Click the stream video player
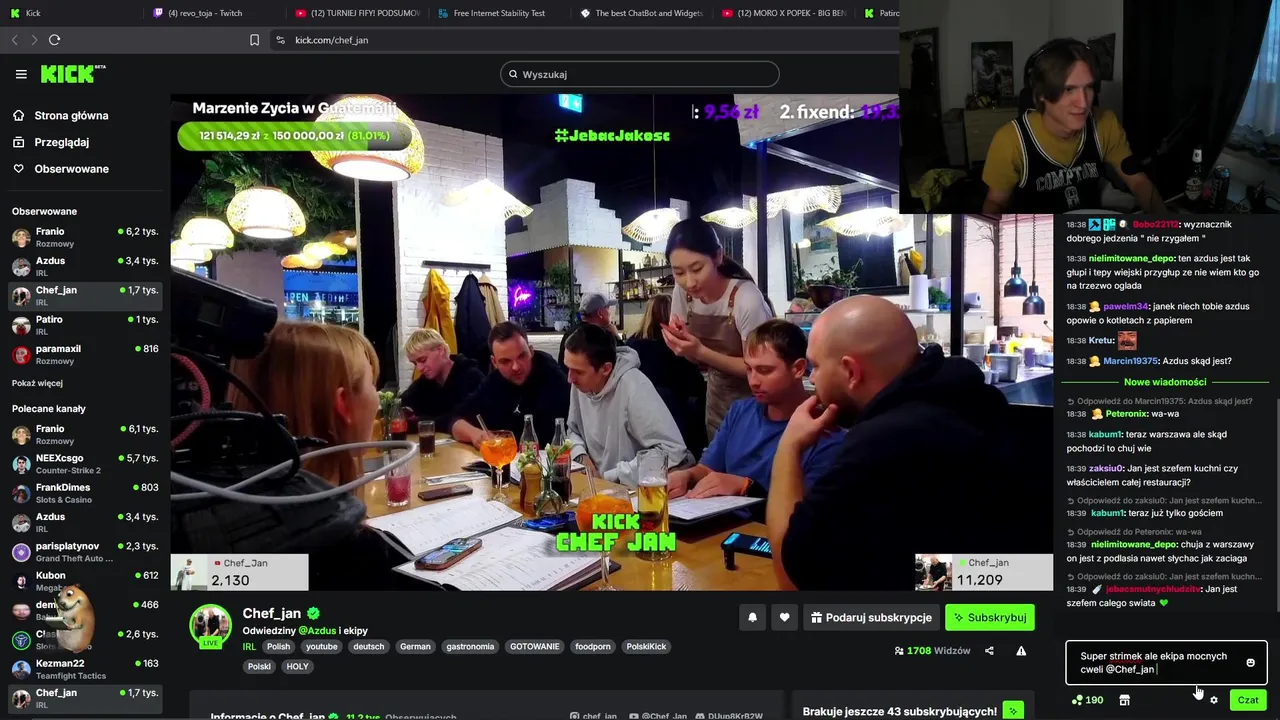The height and width of the screenshot is (720, 1280). pos(611,343)
